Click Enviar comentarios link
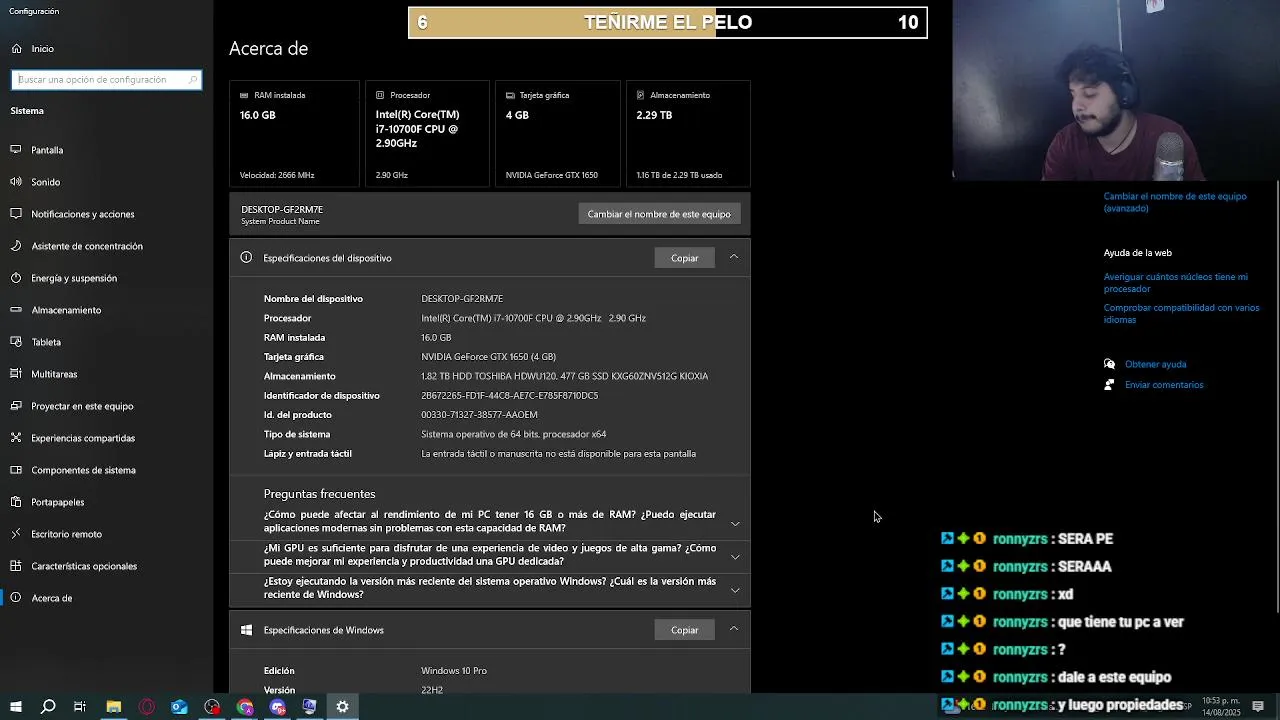Viewport: 1280px width, 720px height. point(1164,385)
